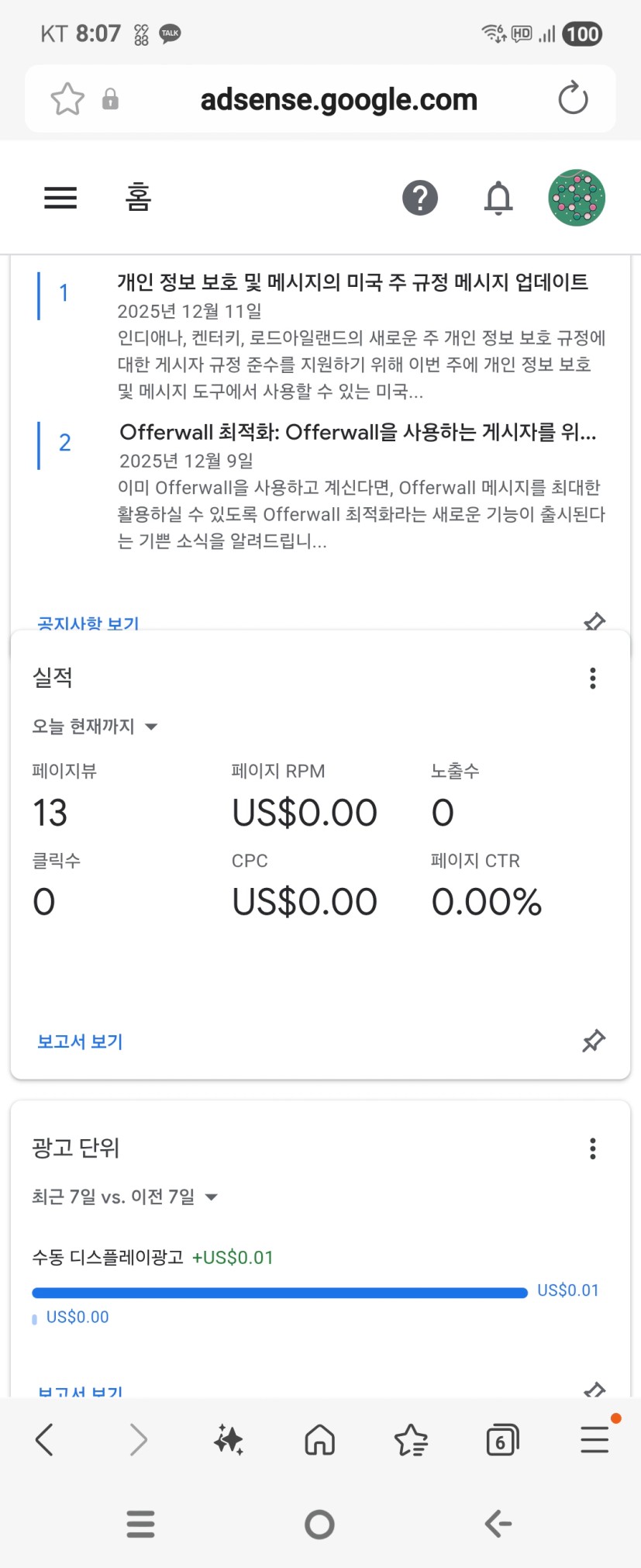Click the help question mark icon
This screenshot has height=1568, width=641.
[420, 198]
